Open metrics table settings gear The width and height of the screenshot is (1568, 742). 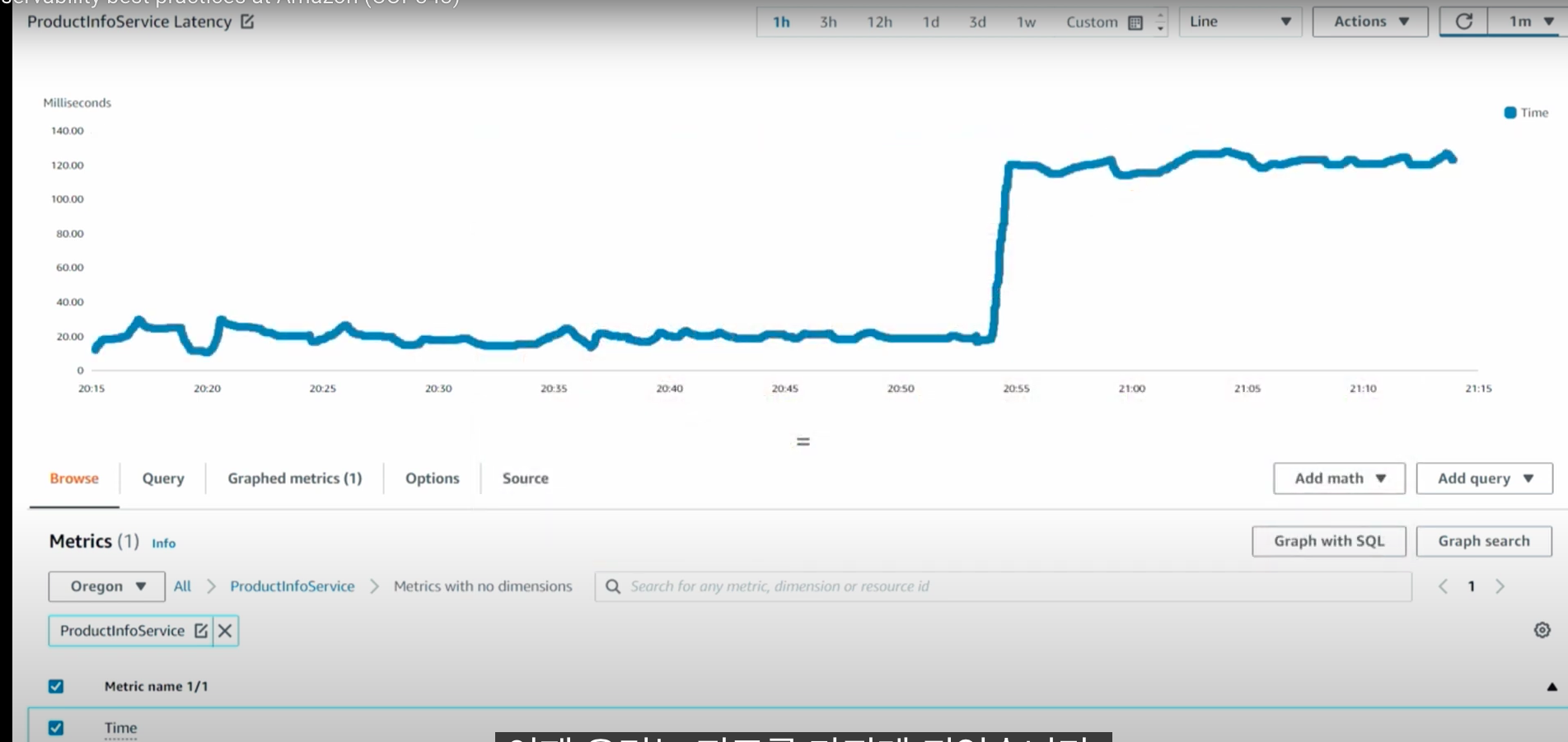[1542, 630]
